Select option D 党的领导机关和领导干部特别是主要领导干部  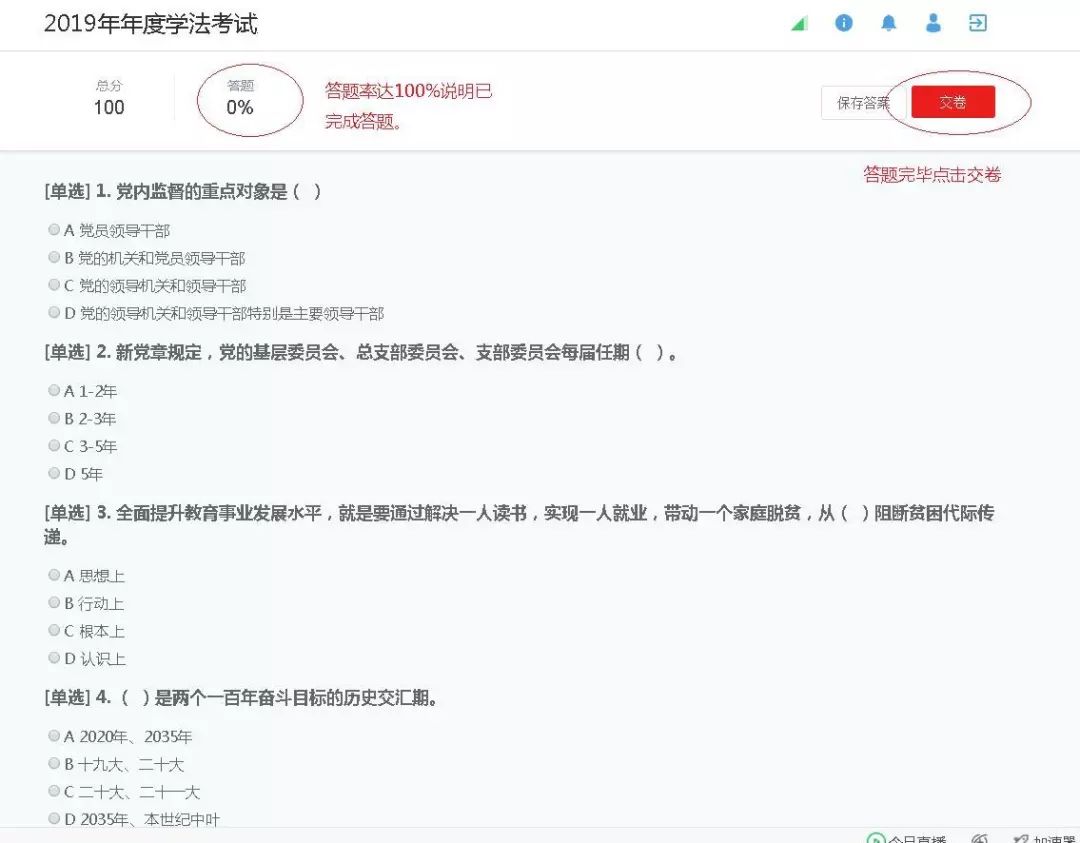coord(54,312)
